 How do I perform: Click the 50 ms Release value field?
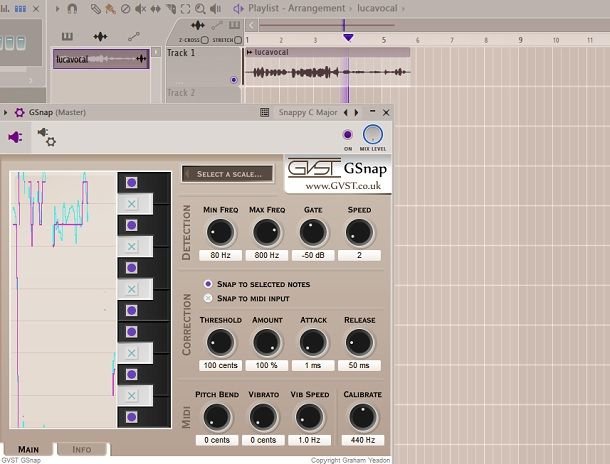pos(359,365)
